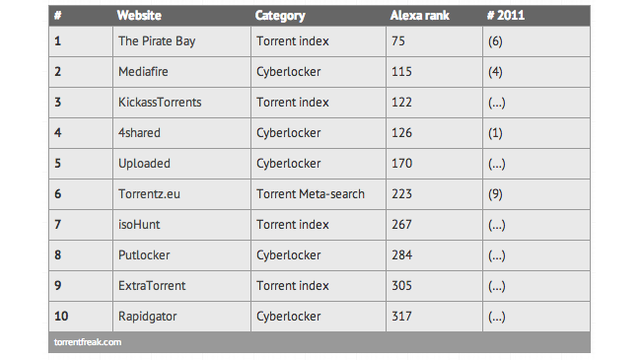Viewport: 640px width, 360px height.
Task: Click the KickassTorrents entry
Action: 160,102
